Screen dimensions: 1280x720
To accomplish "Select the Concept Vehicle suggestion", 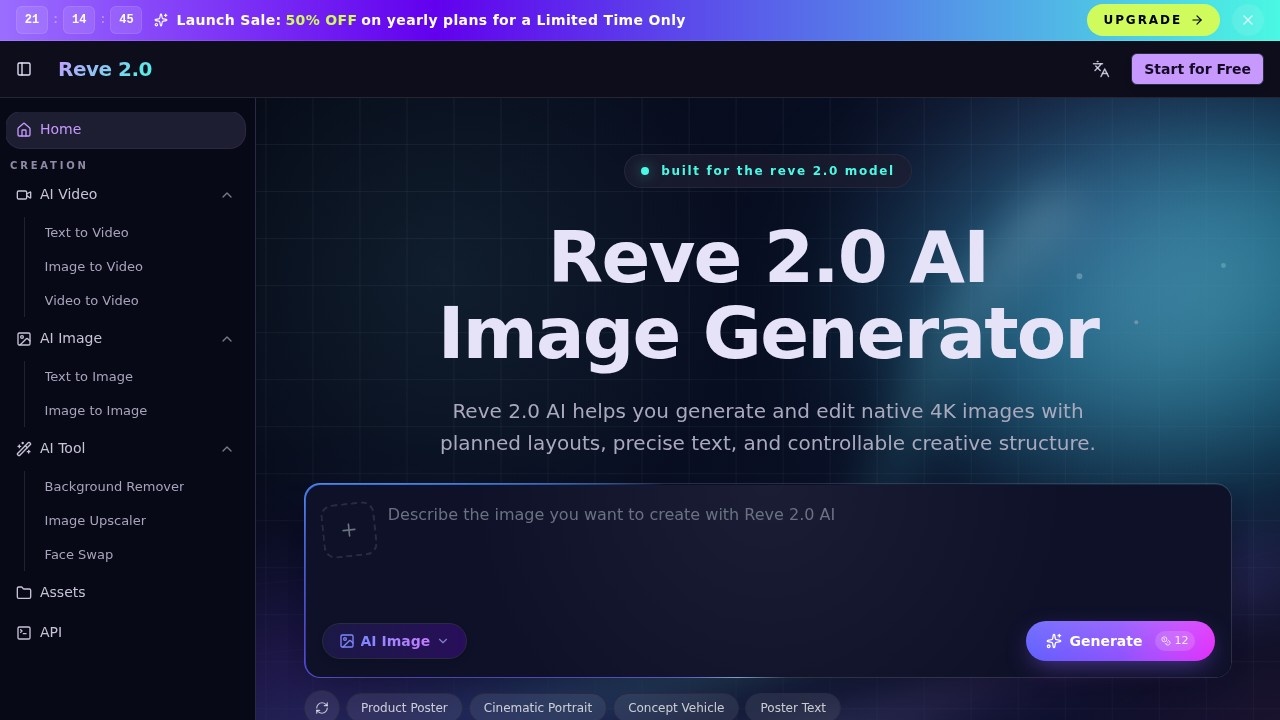I will [676, 708].
